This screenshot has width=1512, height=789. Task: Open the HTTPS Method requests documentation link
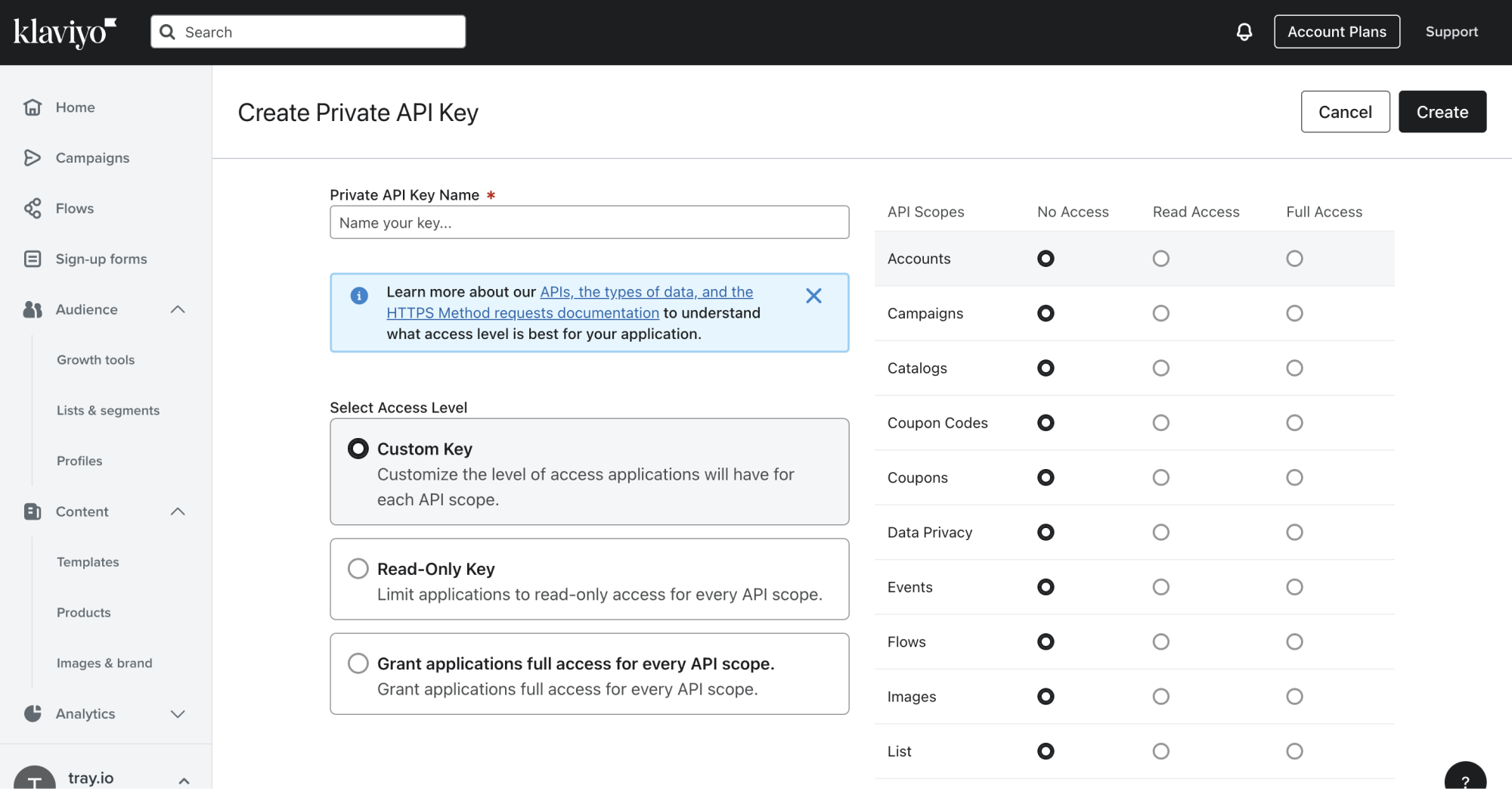[522, 313]
